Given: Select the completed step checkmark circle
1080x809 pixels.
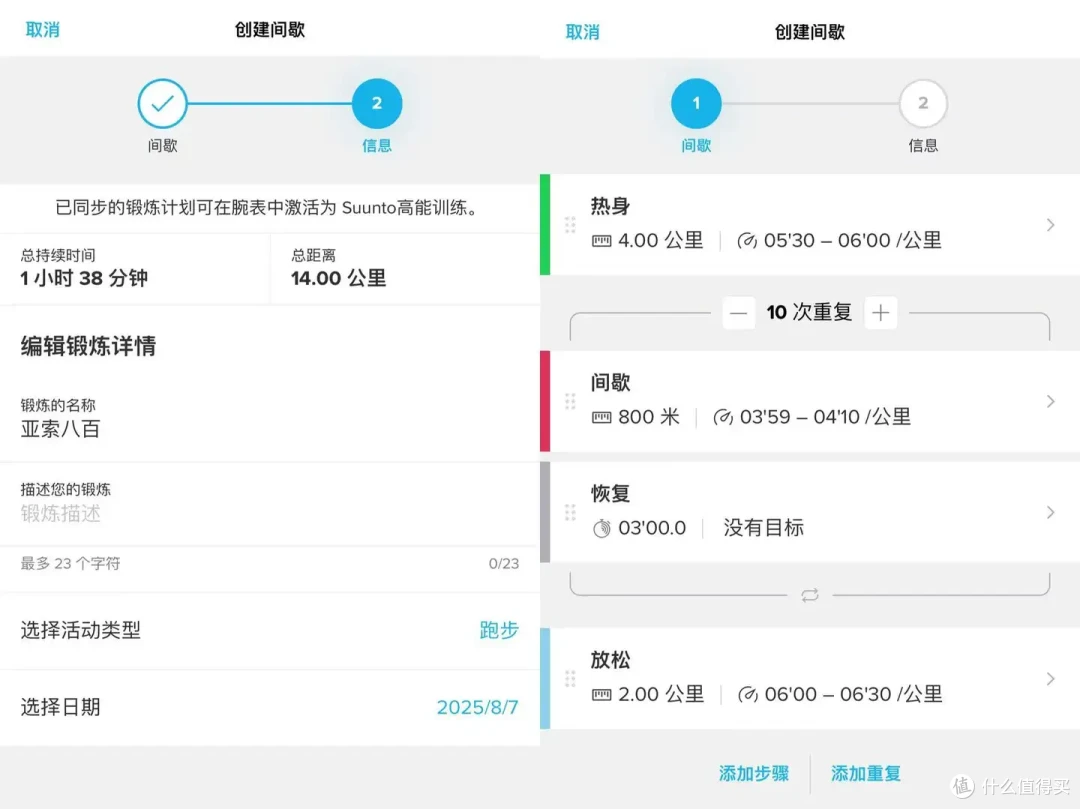Looking at the screenshot, I should tap(163, 103).
